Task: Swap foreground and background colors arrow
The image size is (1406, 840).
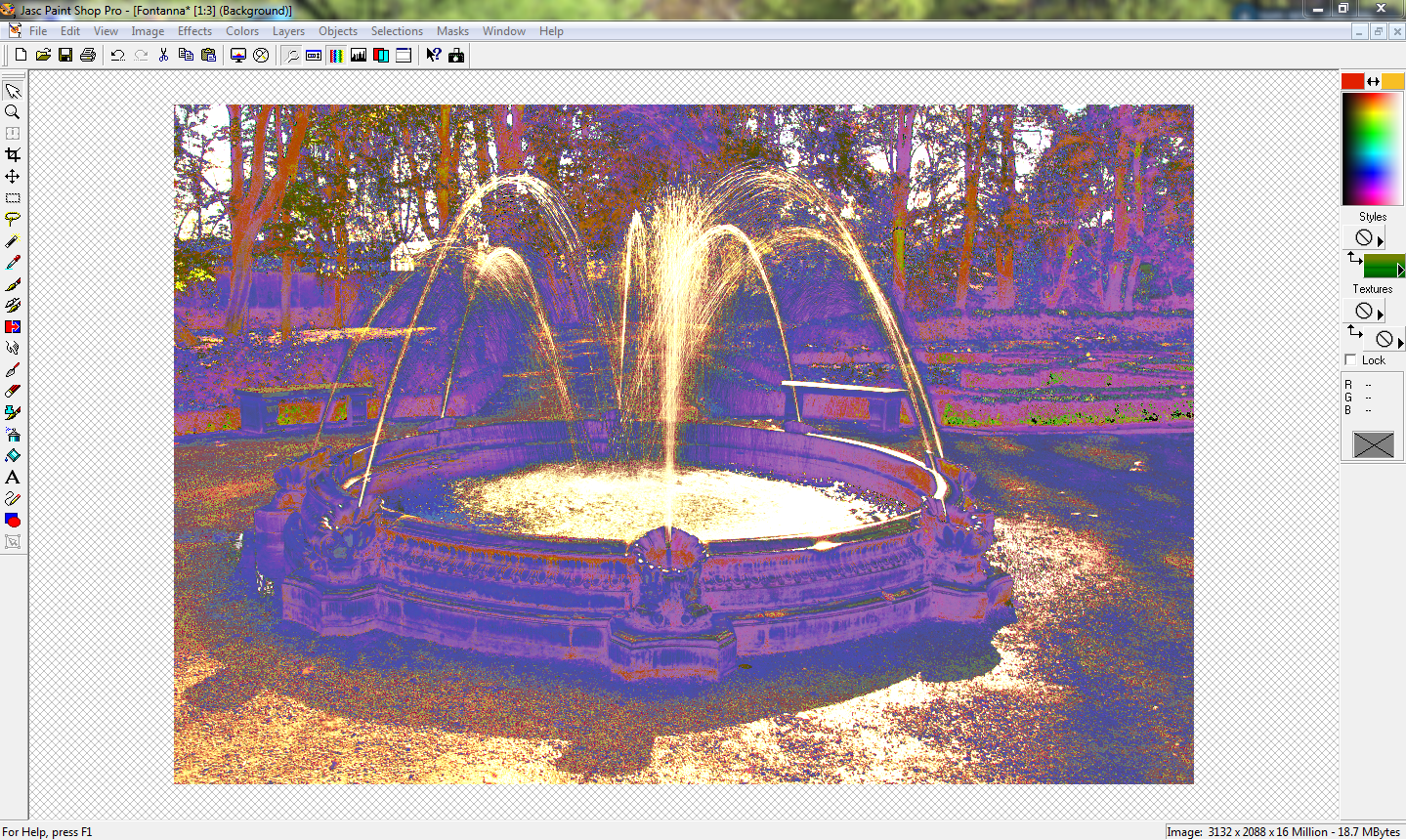Action: 1373,81
